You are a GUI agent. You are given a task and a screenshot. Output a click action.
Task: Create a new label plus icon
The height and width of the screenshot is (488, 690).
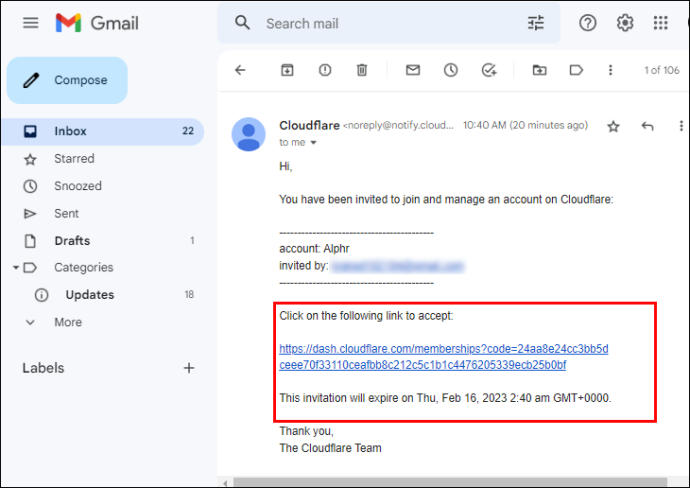coord(189,368)
